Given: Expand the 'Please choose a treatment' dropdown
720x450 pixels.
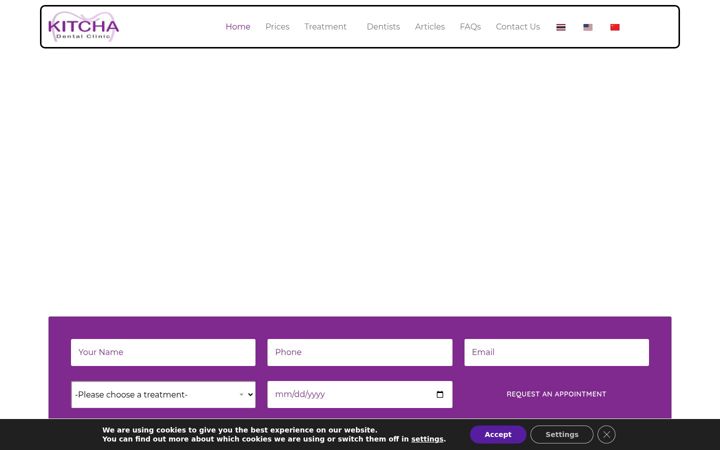Looking at the screenshot, I should [x=163, y=394].
